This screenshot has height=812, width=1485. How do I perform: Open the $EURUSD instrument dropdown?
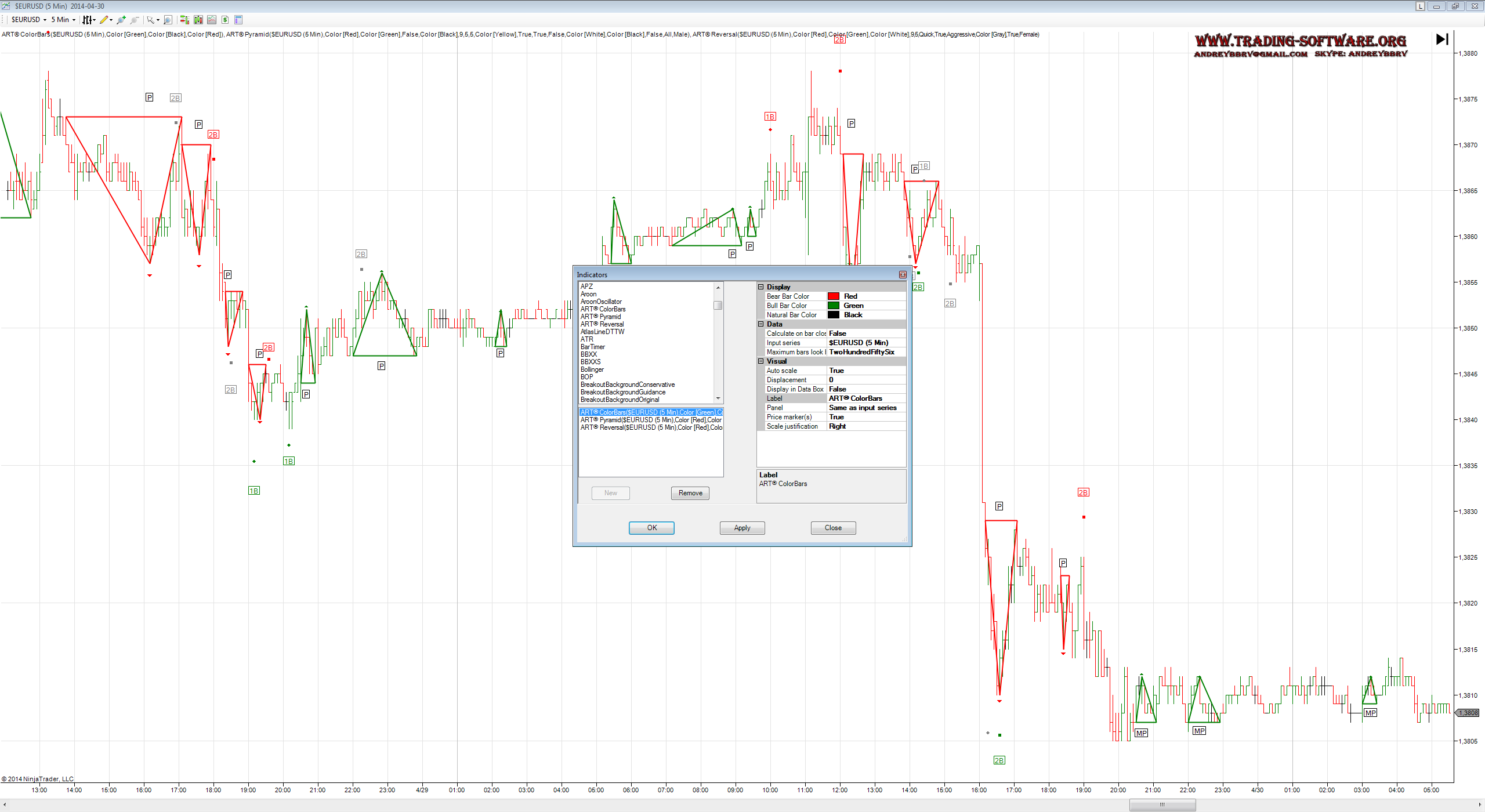28,20
